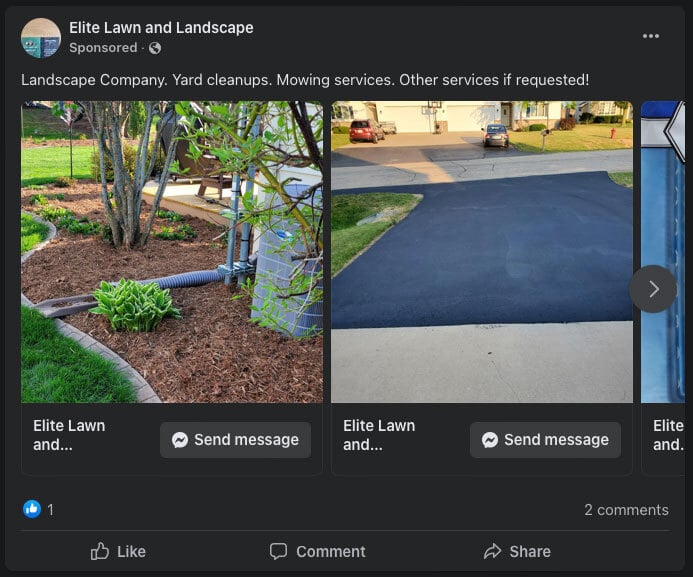Click the Sponsored label
Image resolution: width=693 pixels, height=577 pixels.
103,48
